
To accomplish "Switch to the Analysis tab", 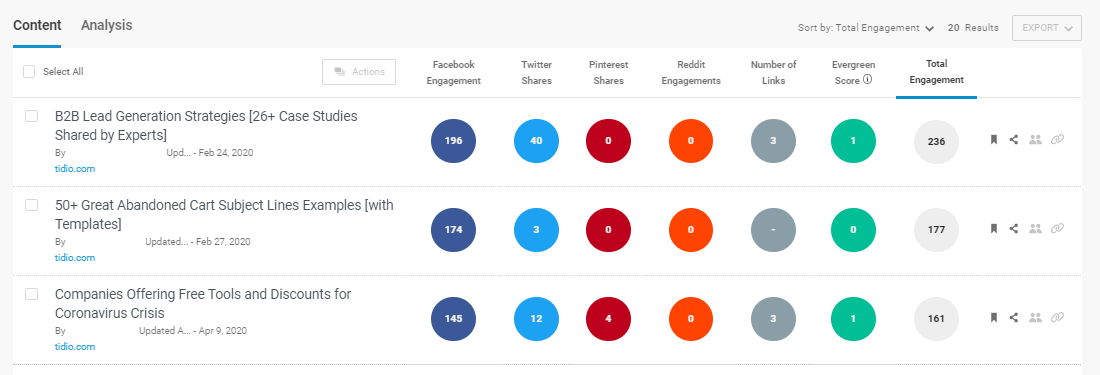I will (x=107, y=25).
